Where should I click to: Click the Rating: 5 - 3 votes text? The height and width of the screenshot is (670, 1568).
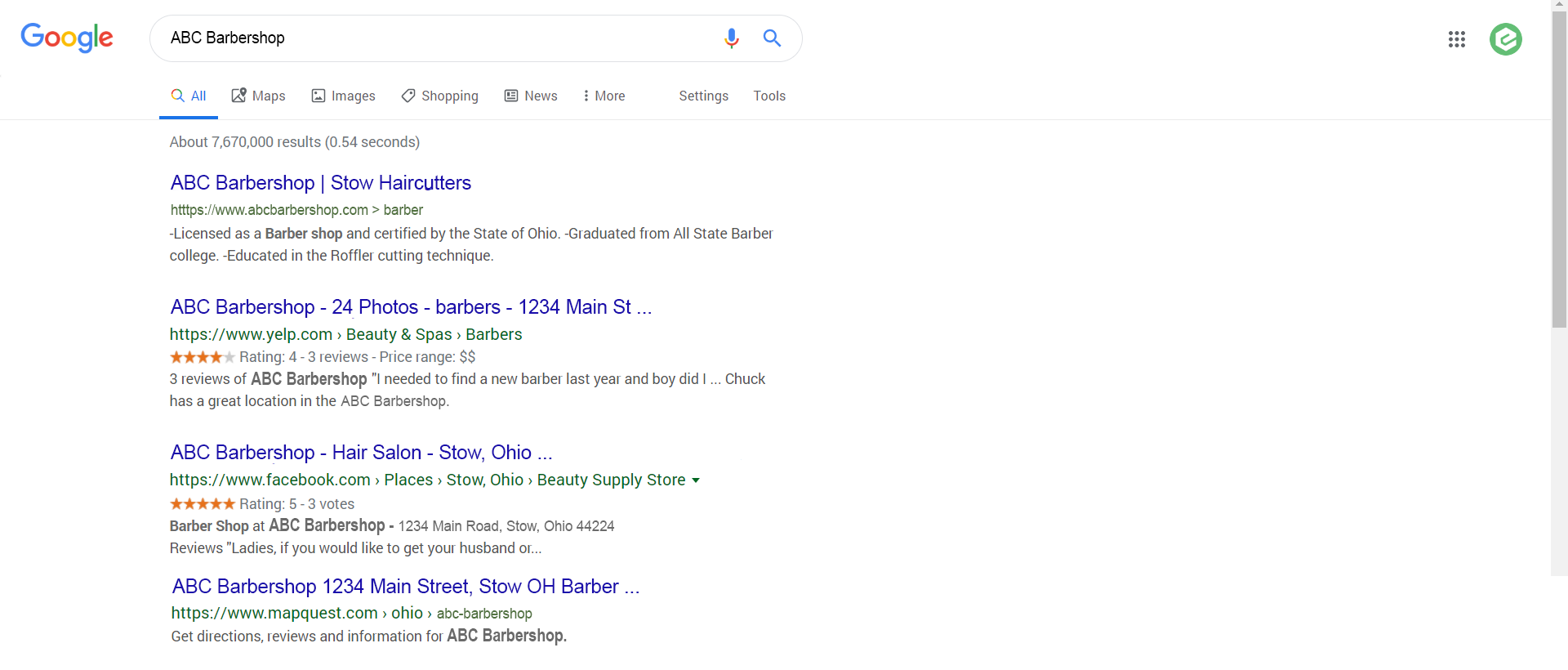pos(296,504)
